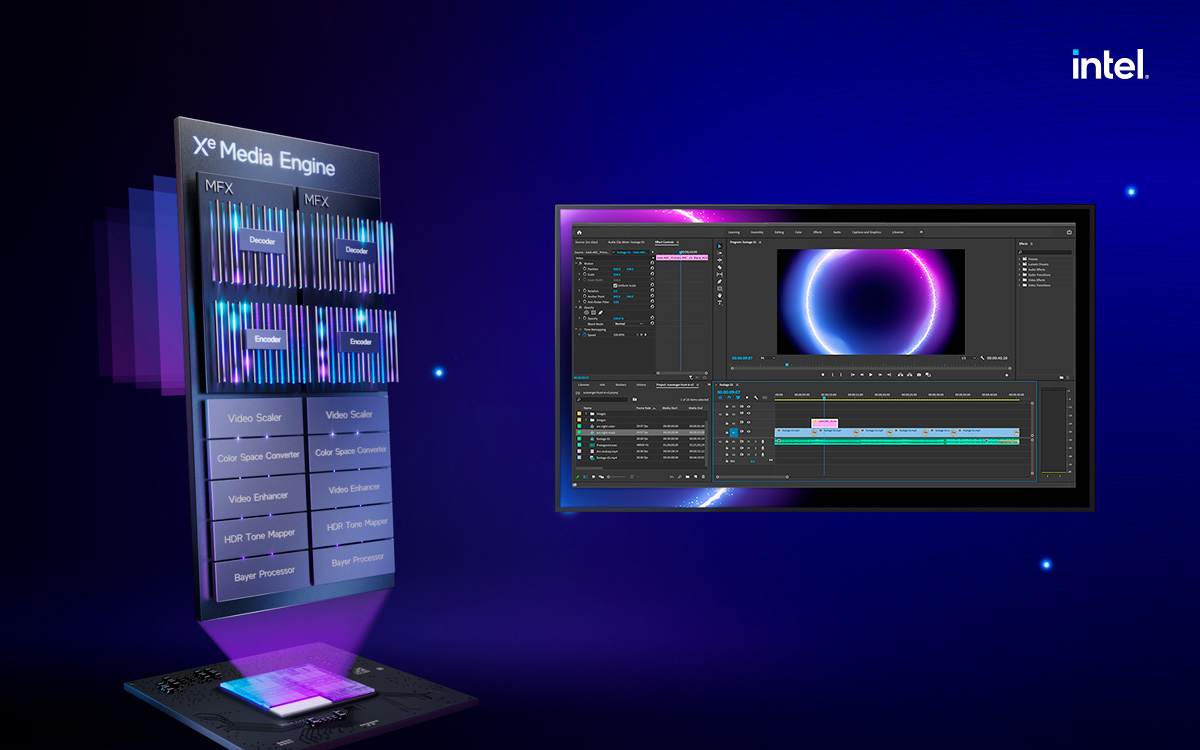Toggle Snap in Timeline magnet icon
This screenshot has width=1200, height=750.
[729, 397]
